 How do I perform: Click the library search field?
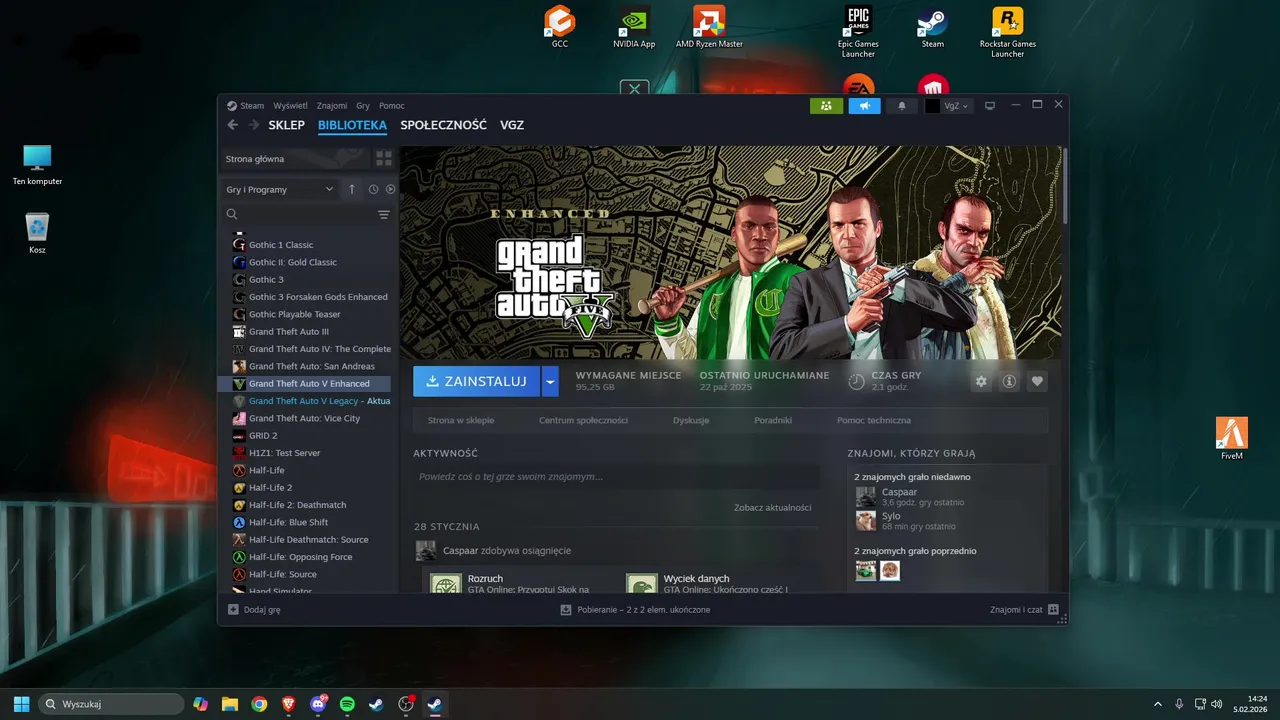coord(297,214)
